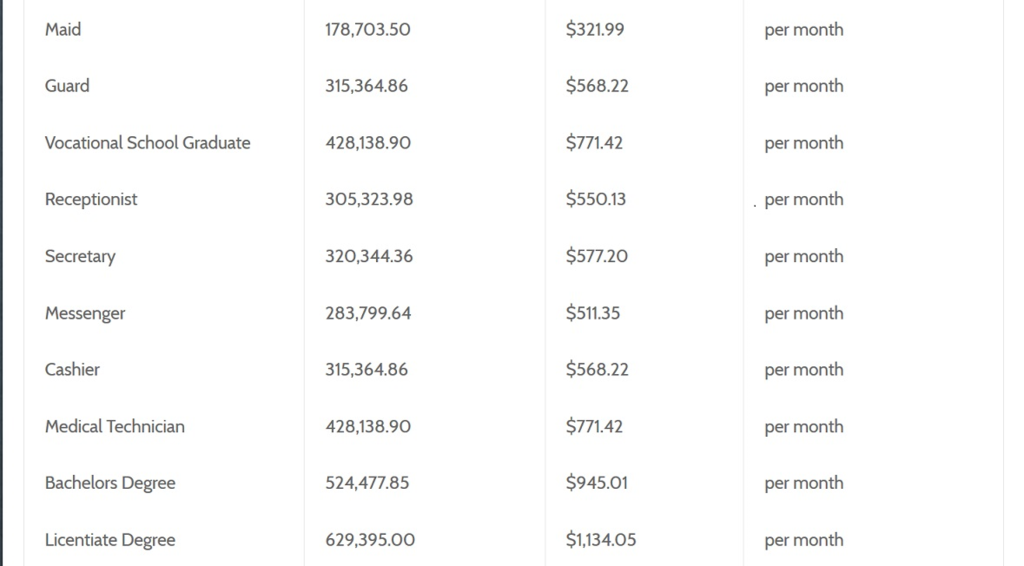
Task: Click the $577.20 dollar amount
Action: tap(596, 256)
